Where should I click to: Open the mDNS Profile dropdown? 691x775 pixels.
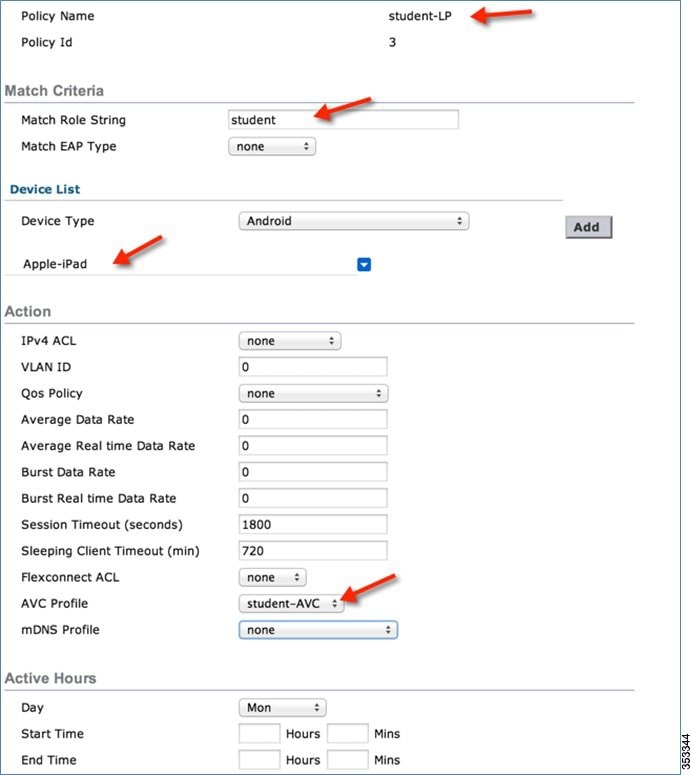[x=318, y=630]
